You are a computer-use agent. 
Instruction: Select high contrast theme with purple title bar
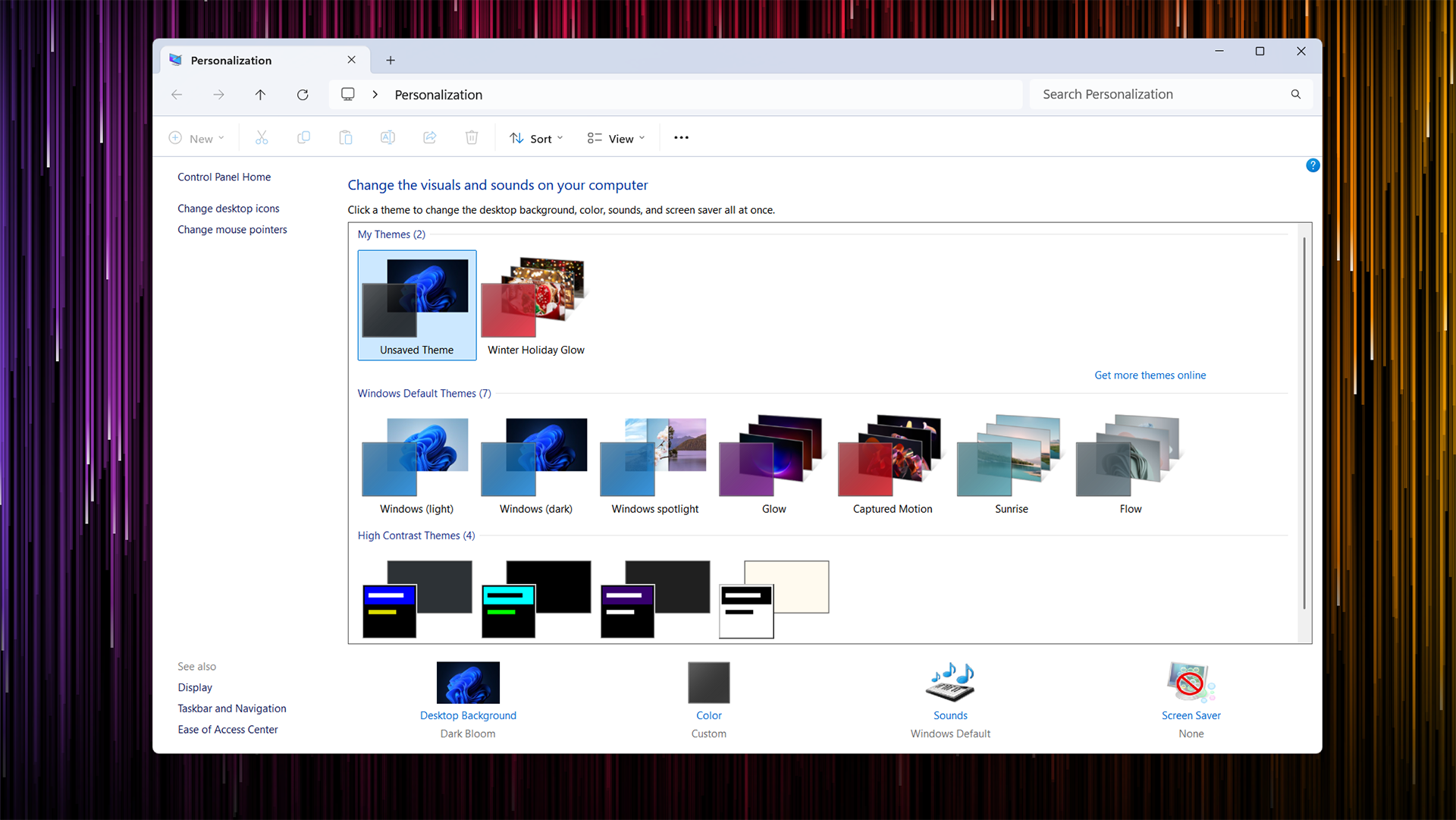click(x=655, y=599)
